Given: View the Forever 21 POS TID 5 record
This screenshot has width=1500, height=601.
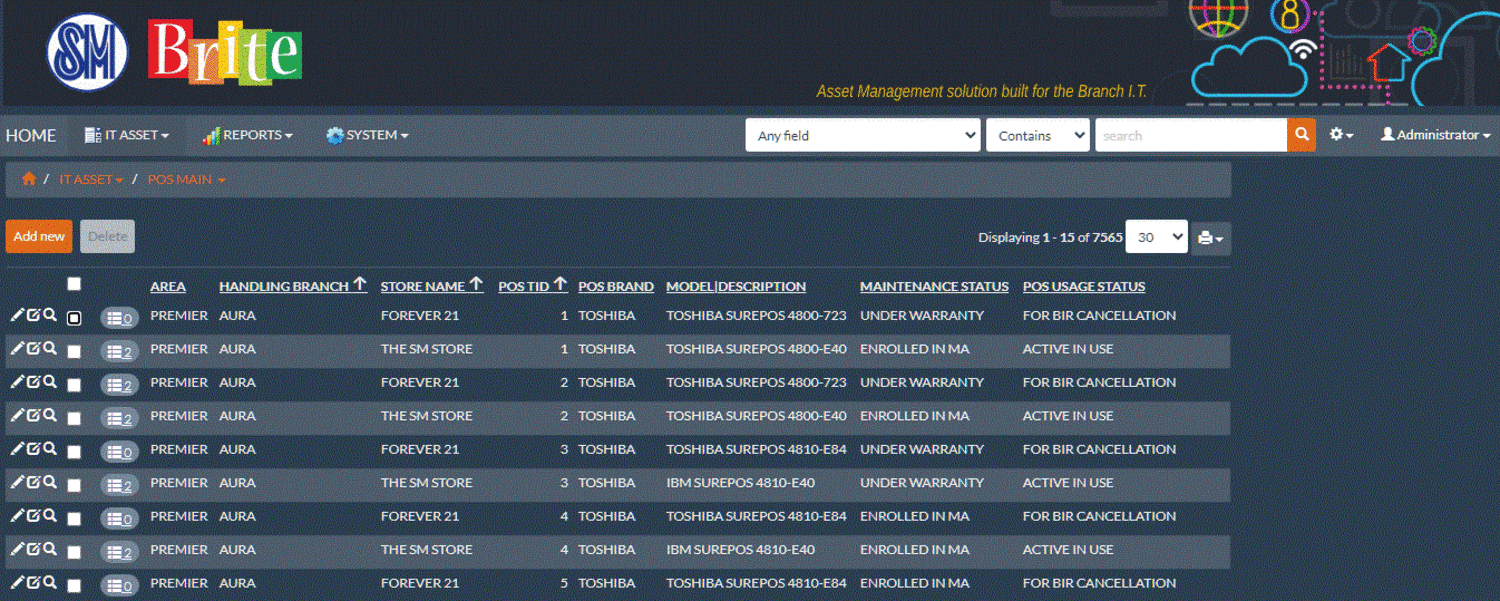Looking at the screenshot, I should click(50, 582).
